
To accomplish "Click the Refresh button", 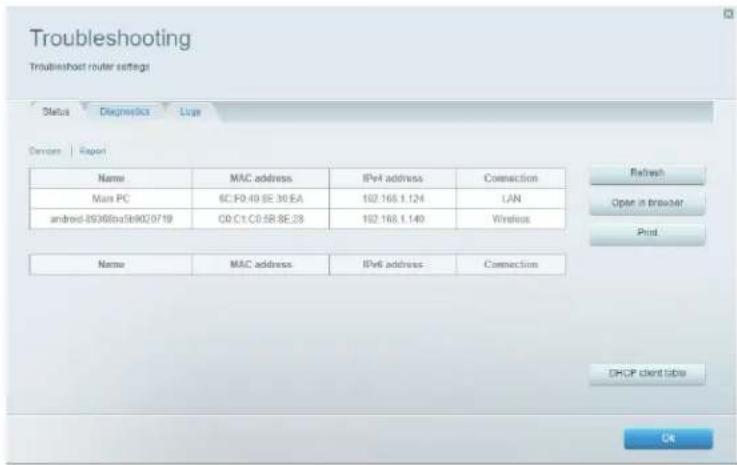I will [647, 173].
